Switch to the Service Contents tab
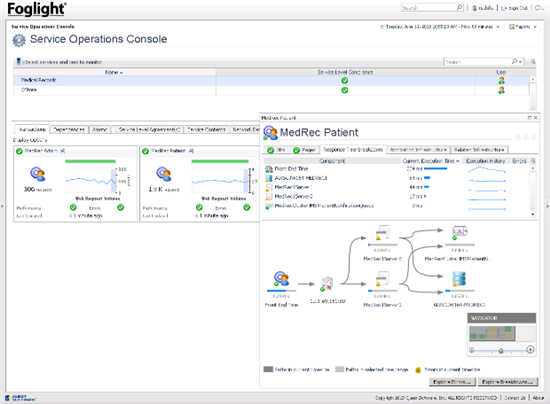Image resolution: width=550 pixels, height=404 pixels. (206, 129)
